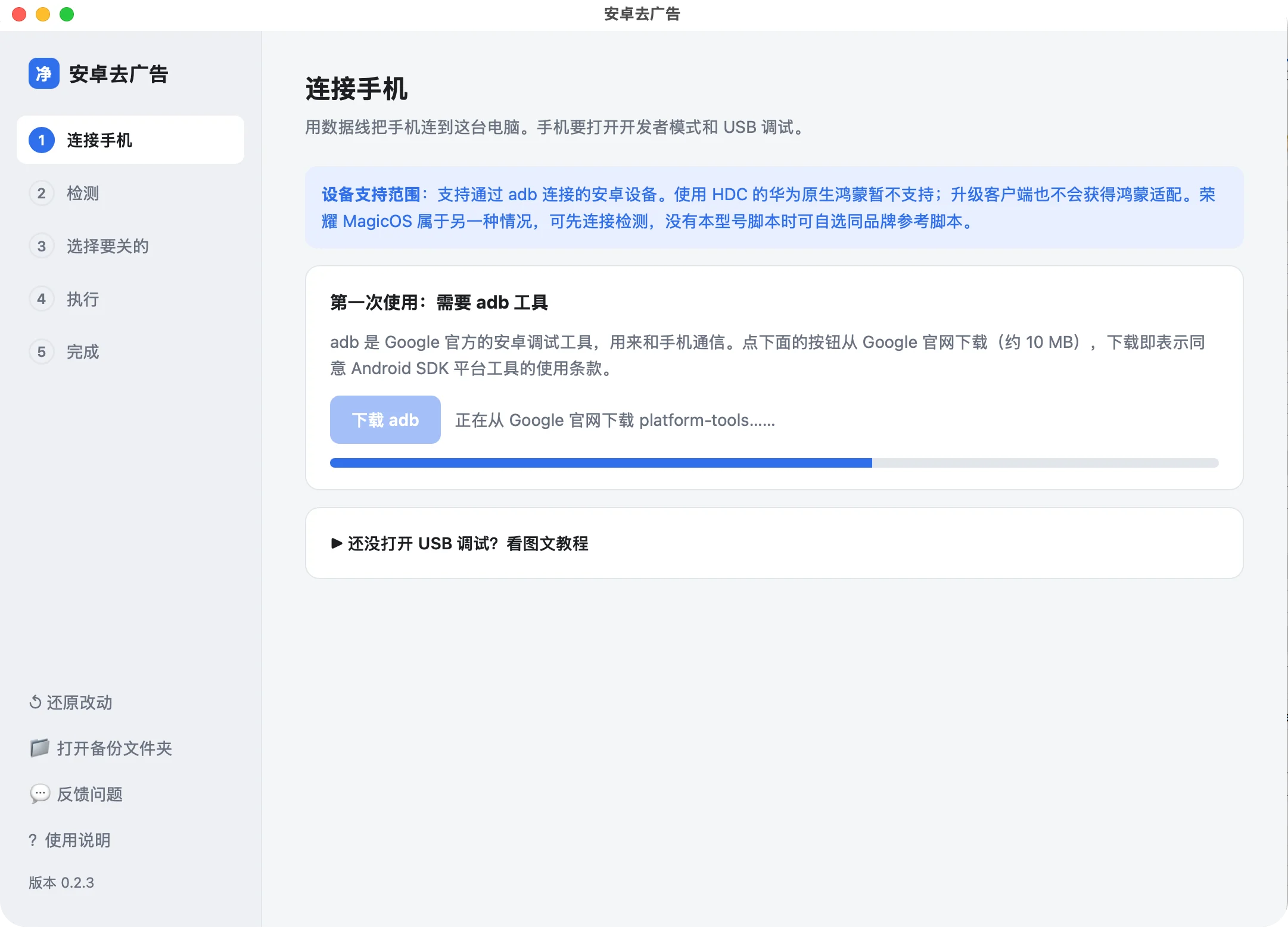Image resolution: width=1288 pixels, height=927 pixels.
Task: Click the 反馈问题 label text
Action: 90,794
